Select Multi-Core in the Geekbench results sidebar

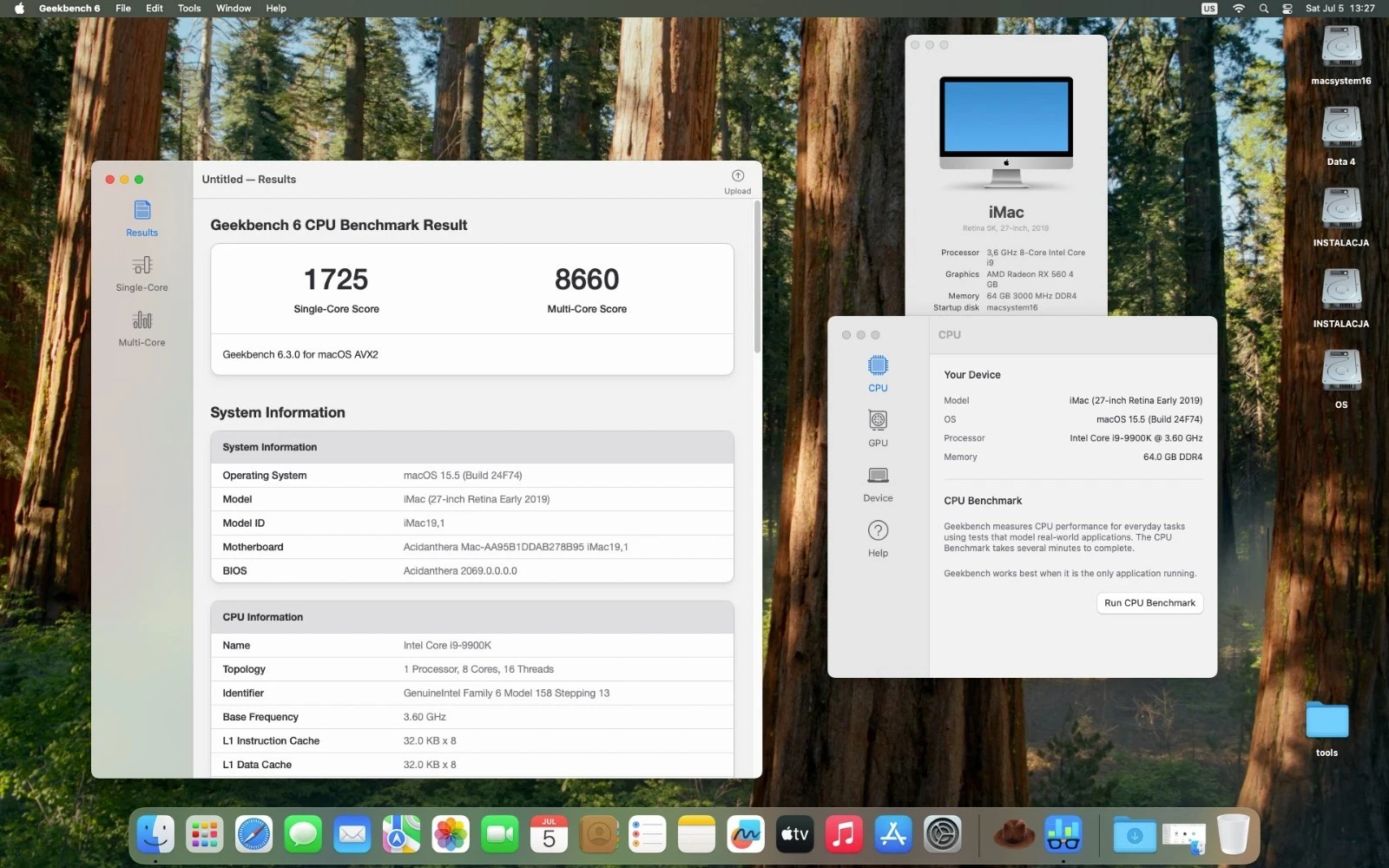pos(142,328)
